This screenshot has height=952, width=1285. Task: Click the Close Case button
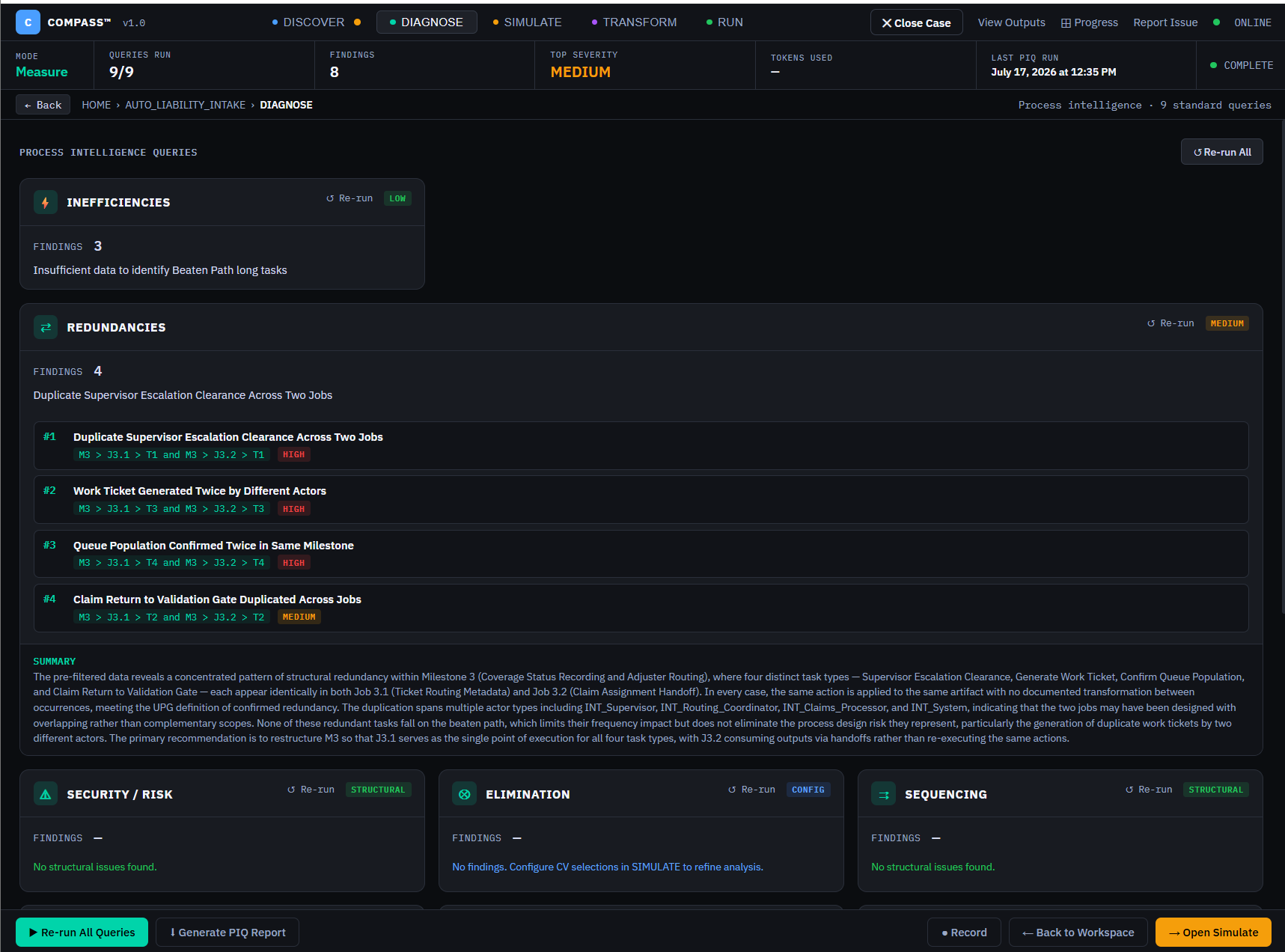click(x=916, y=22)
